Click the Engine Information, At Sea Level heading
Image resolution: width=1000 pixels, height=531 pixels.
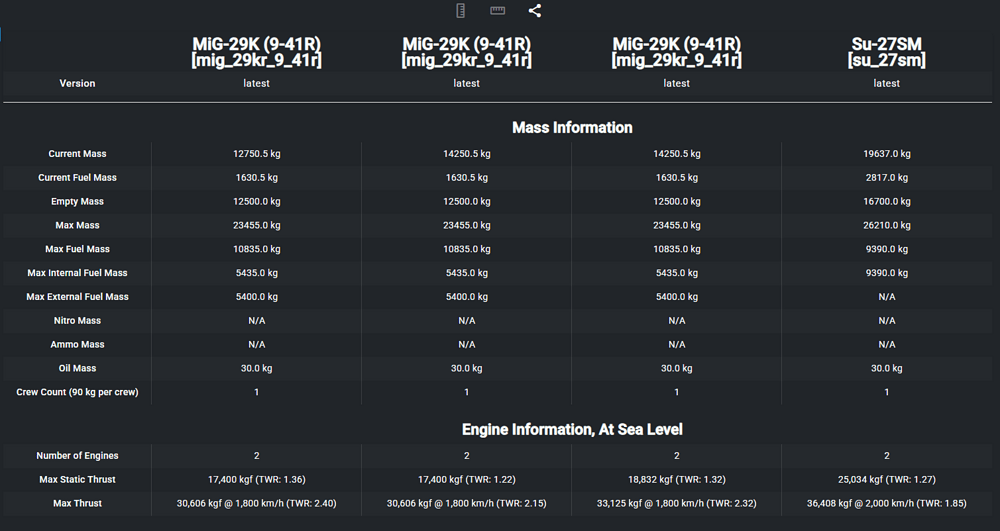pyautogui.click(x=572, y=430)
